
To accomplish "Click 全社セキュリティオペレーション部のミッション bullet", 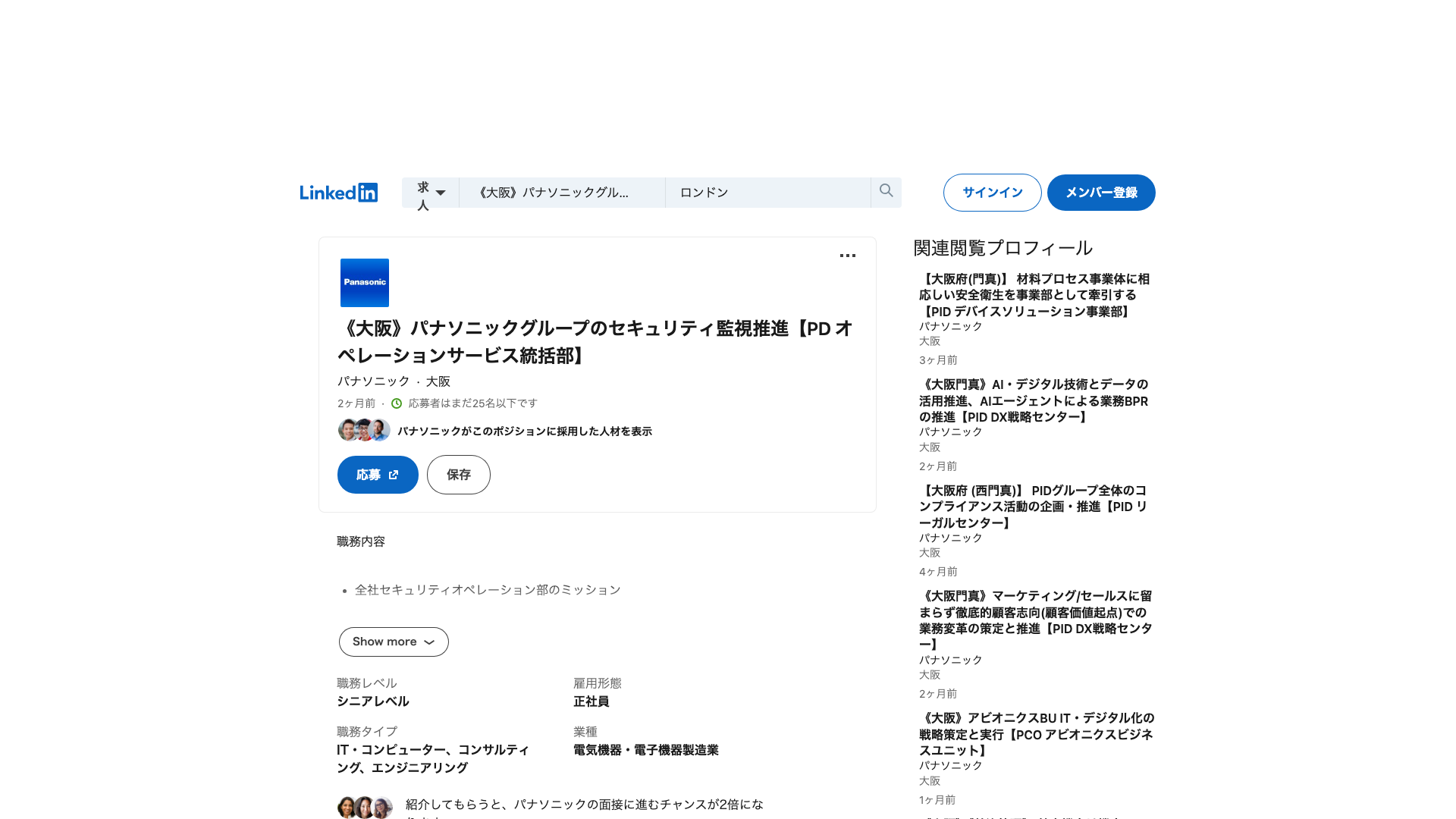I will coord(488,589).
